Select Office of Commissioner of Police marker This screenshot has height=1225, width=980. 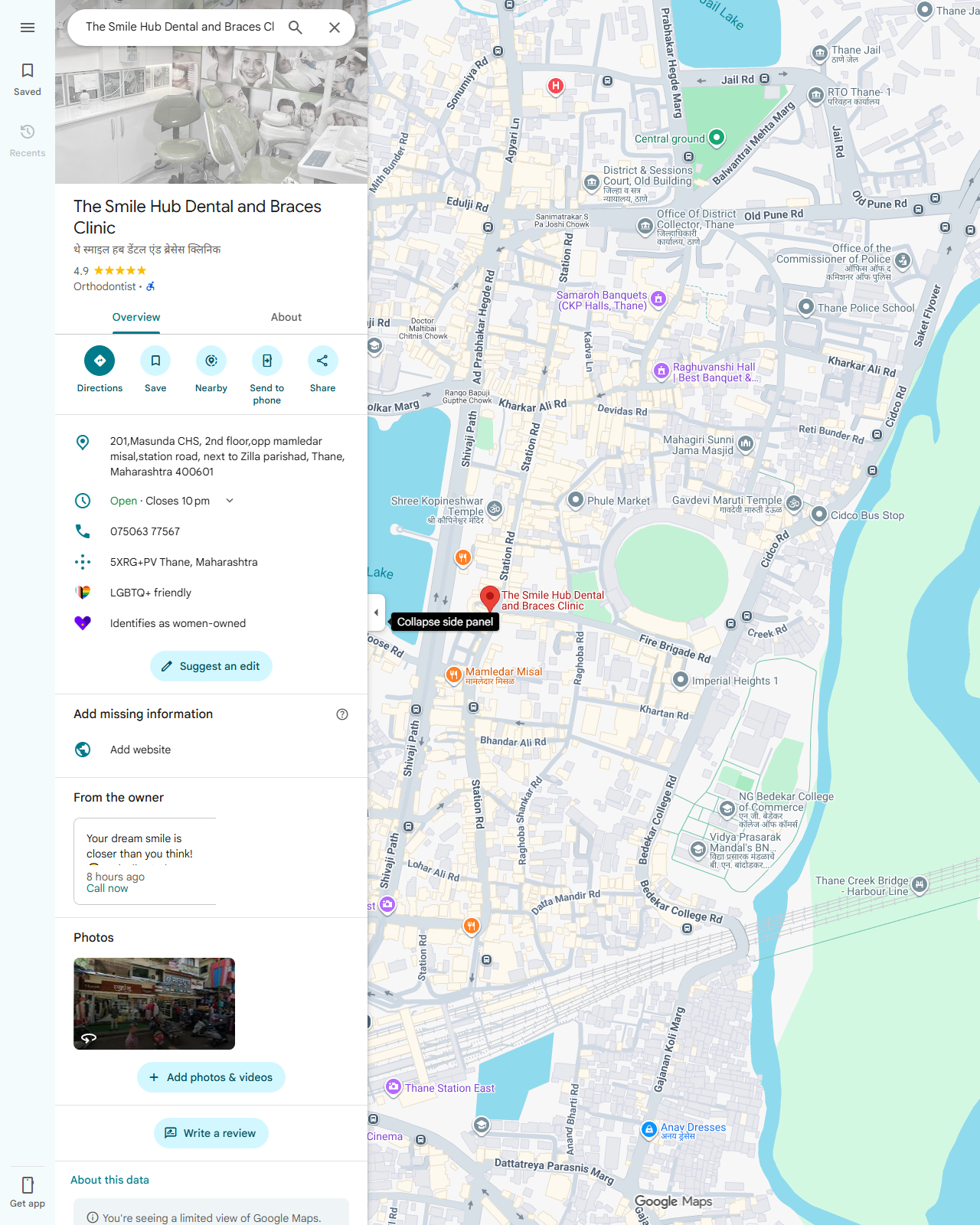click(x=903, y=260)
